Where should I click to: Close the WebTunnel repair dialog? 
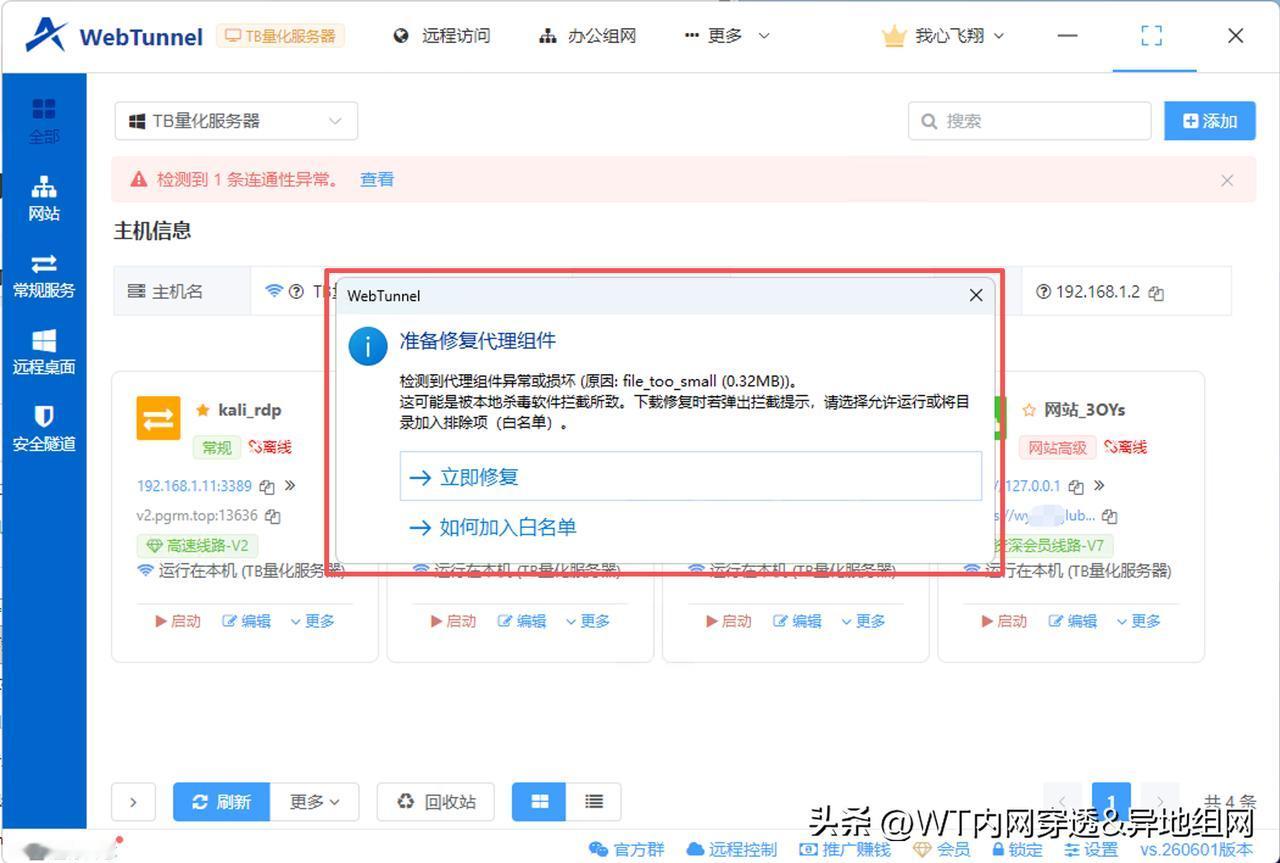point(976,295)
